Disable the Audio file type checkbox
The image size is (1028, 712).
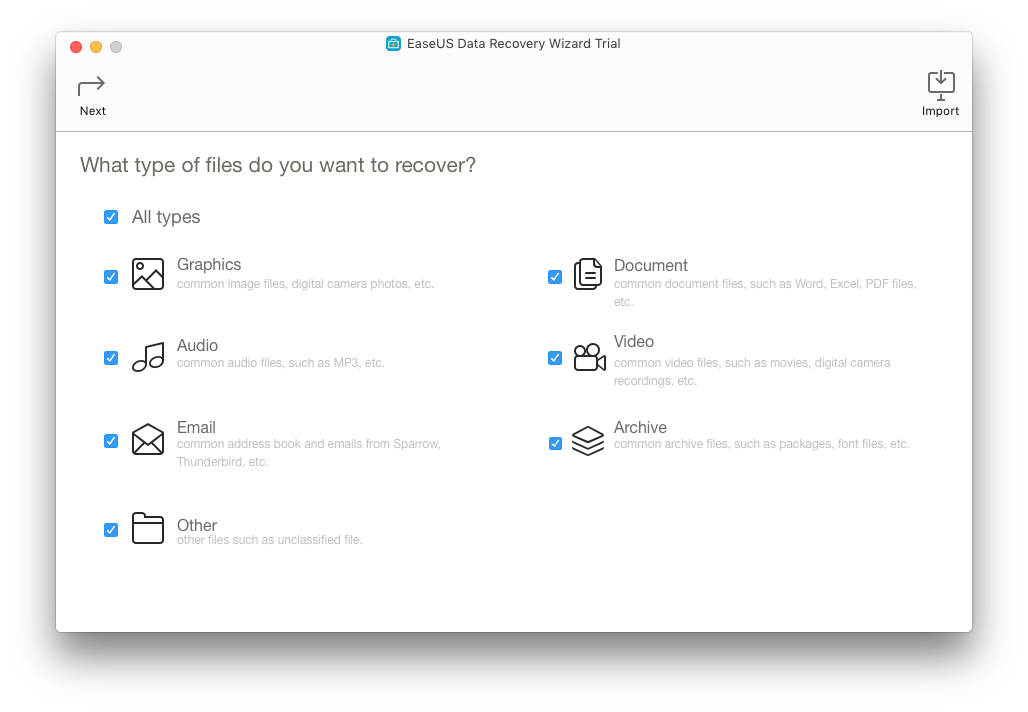[111, 358]
